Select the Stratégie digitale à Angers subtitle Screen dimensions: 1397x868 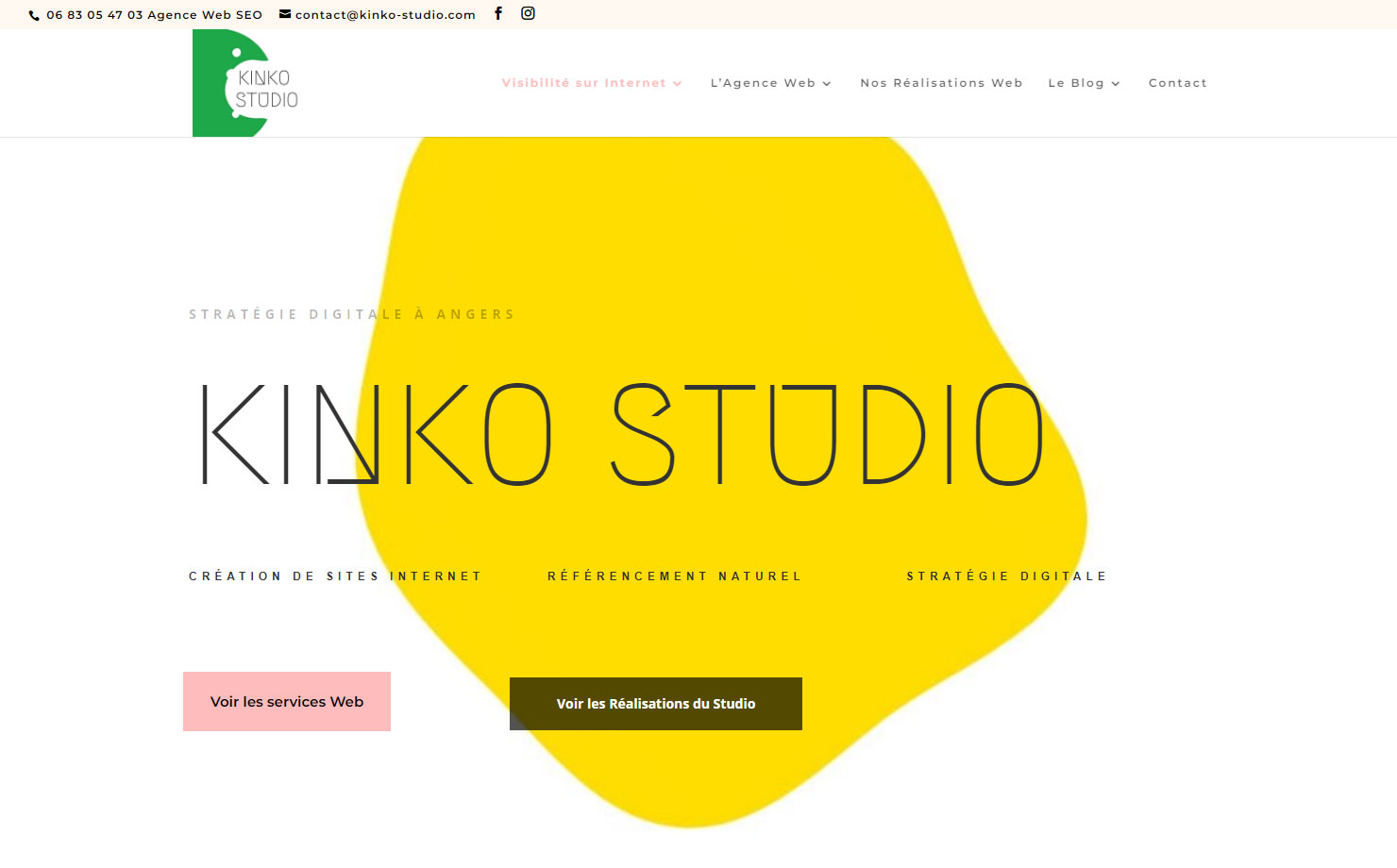click(352, 314)
